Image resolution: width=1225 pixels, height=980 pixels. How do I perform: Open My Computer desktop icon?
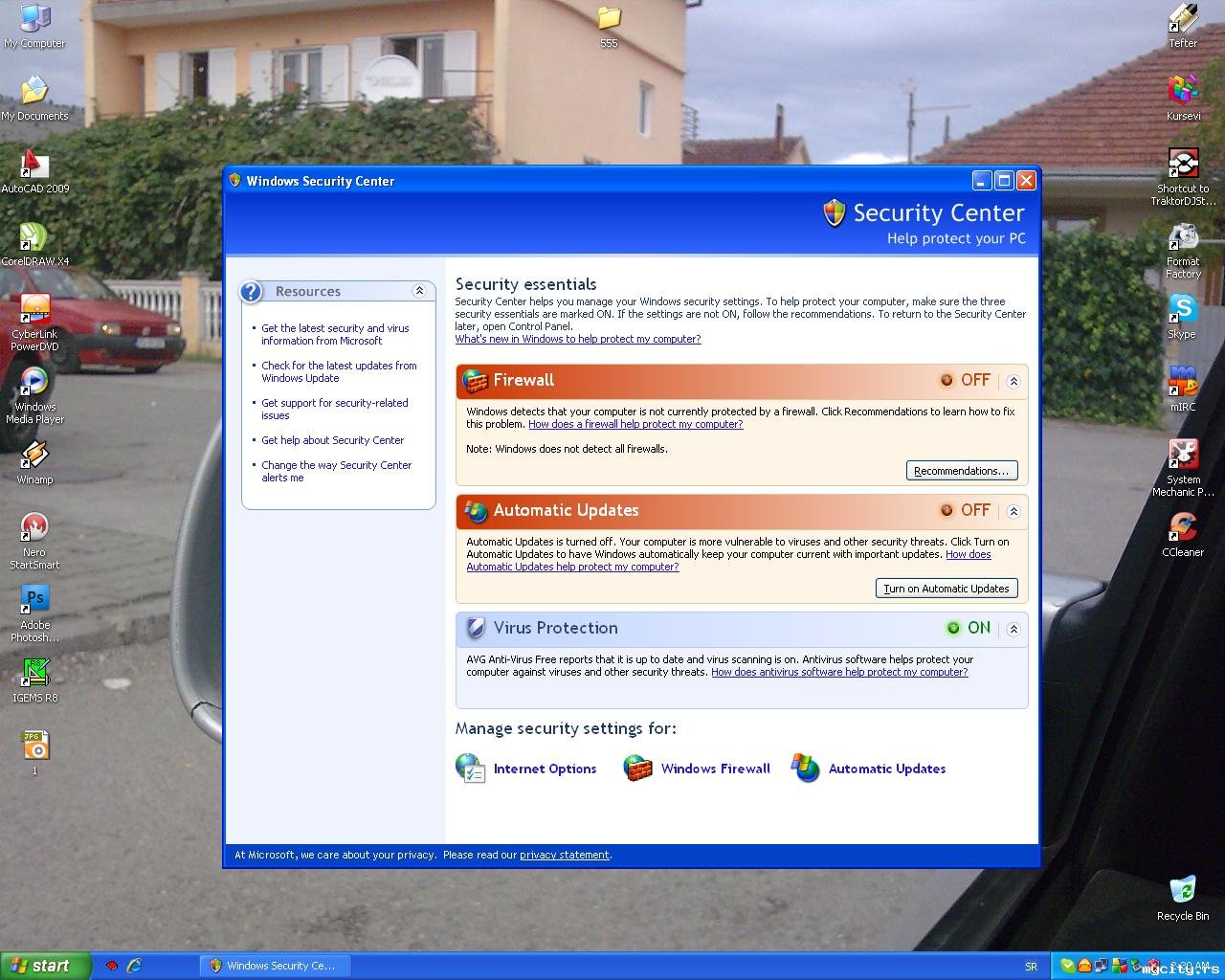34,26
